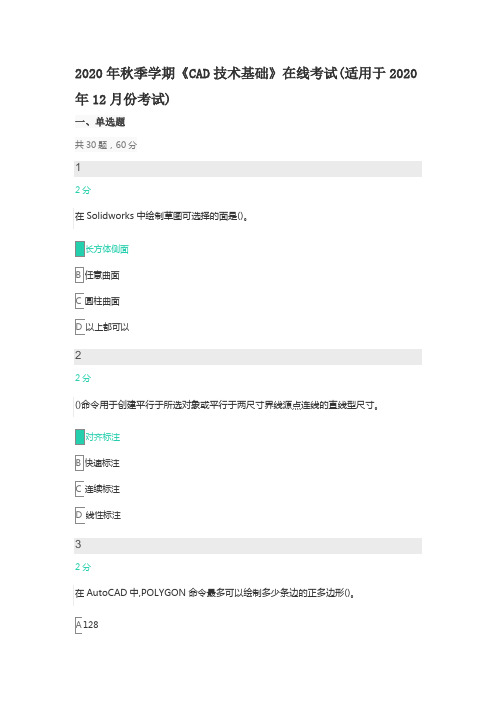
Task: Select option C 圆柱曲面
Action: pos(97,301)
